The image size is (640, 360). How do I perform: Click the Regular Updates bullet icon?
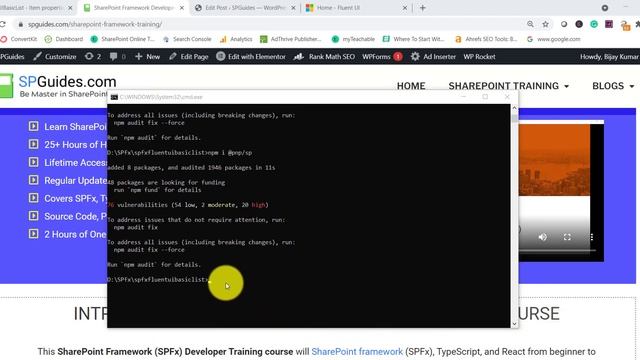tap(33, 180)
